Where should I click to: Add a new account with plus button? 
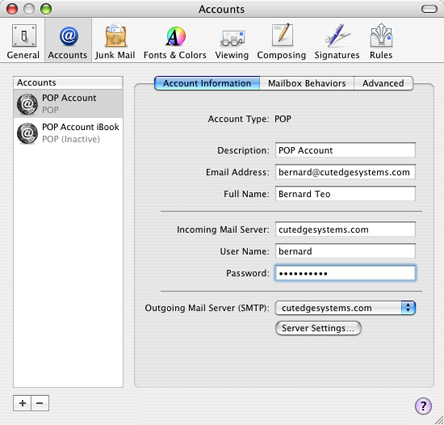tap(22, 403)
